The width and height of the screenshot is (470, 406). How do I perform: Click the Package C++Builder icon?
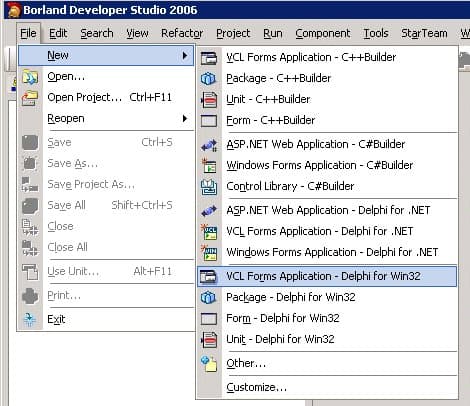(x=209, y=79)
